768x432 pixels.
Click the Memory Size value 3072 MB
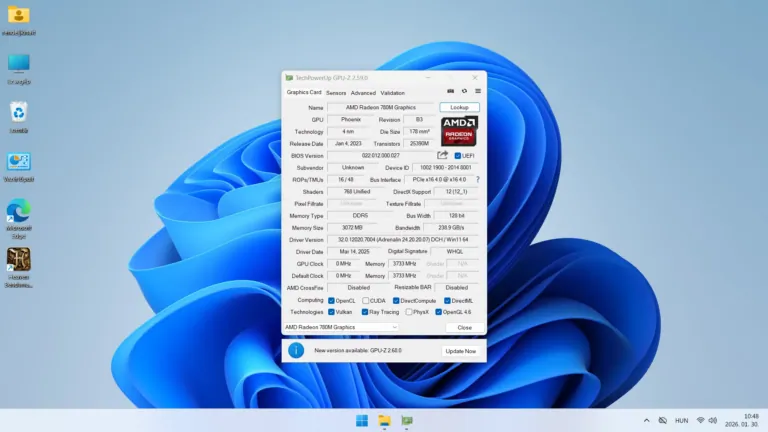point(352,228)
